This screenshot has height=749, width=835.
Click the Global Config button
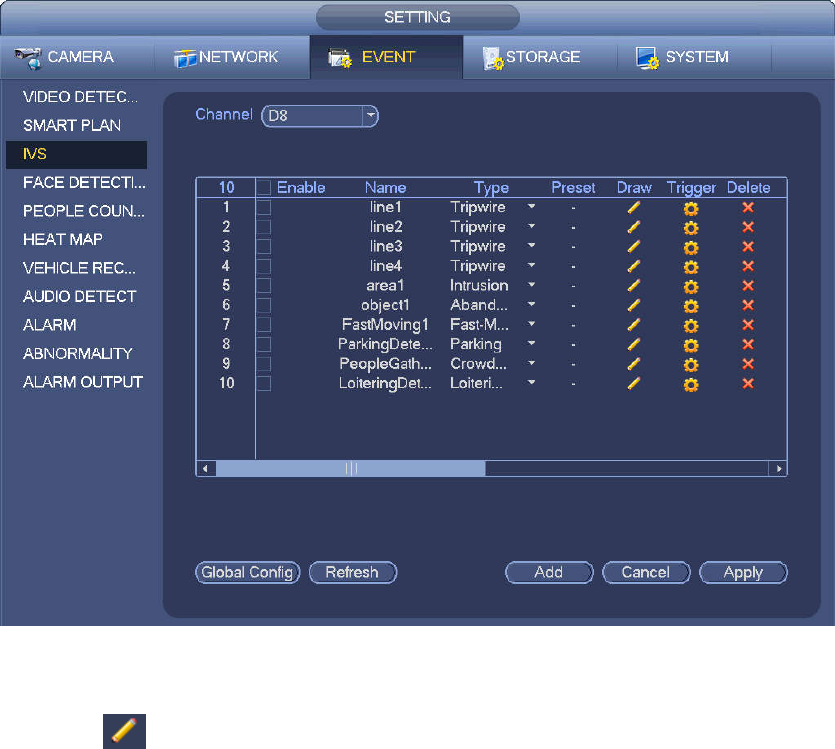click(x=248, y=572)
